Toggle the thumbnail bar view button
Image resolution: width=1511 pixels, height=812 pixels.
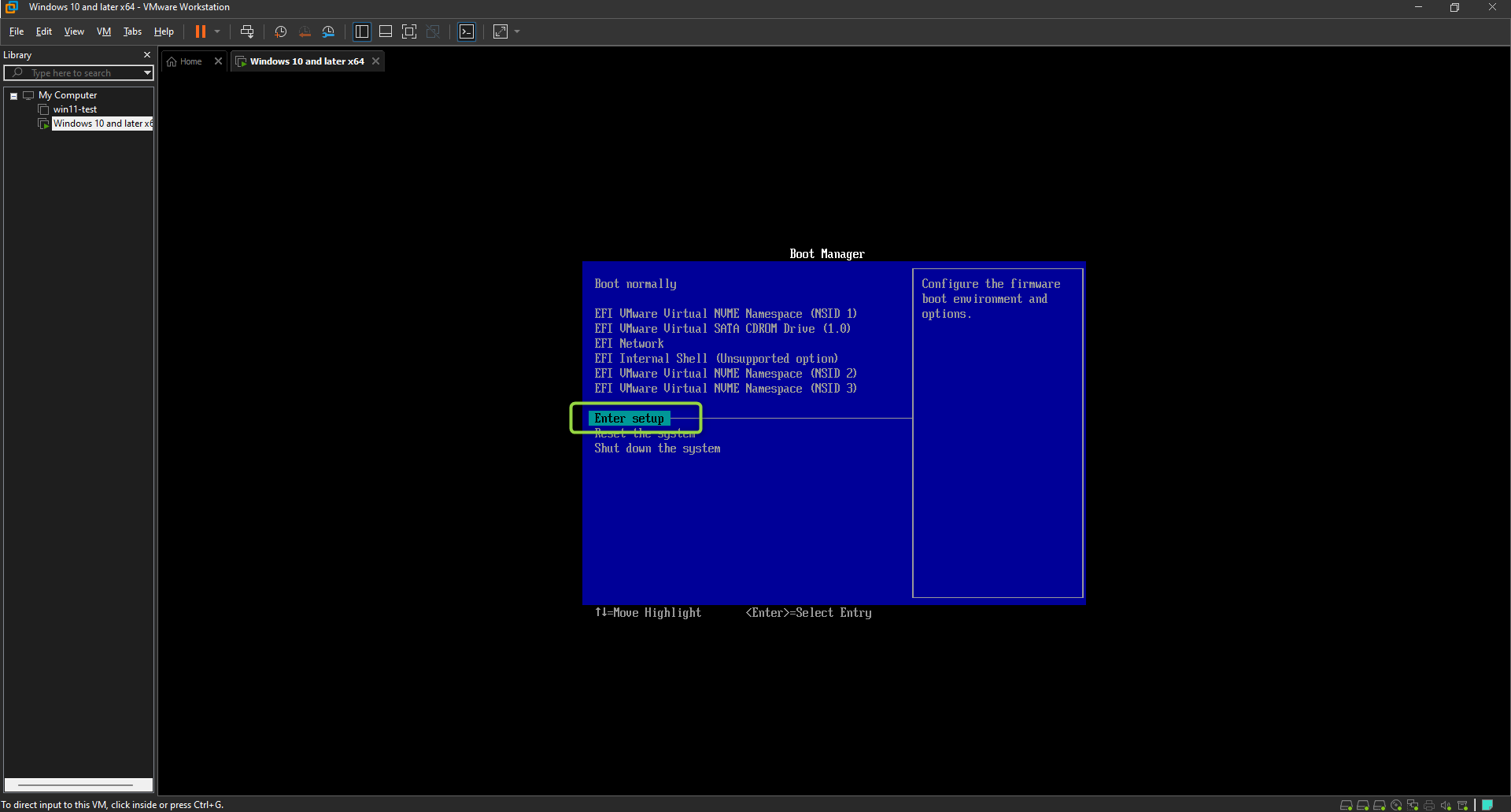386,31
